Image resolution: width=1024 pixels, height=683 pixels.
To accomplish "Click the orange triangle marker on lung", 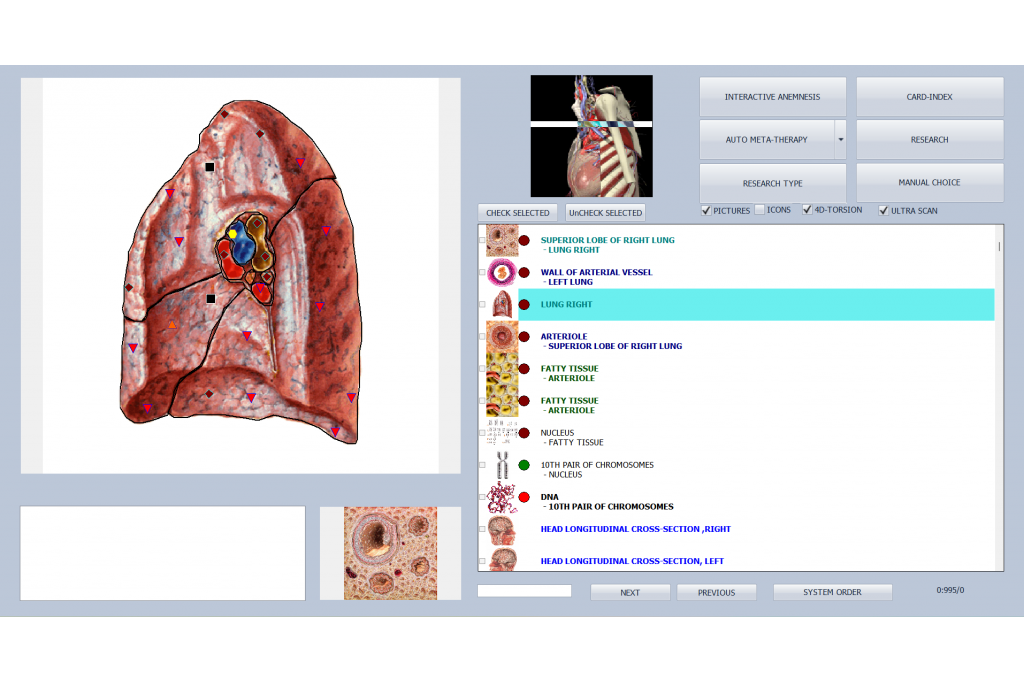I will [x=172, y=325].
